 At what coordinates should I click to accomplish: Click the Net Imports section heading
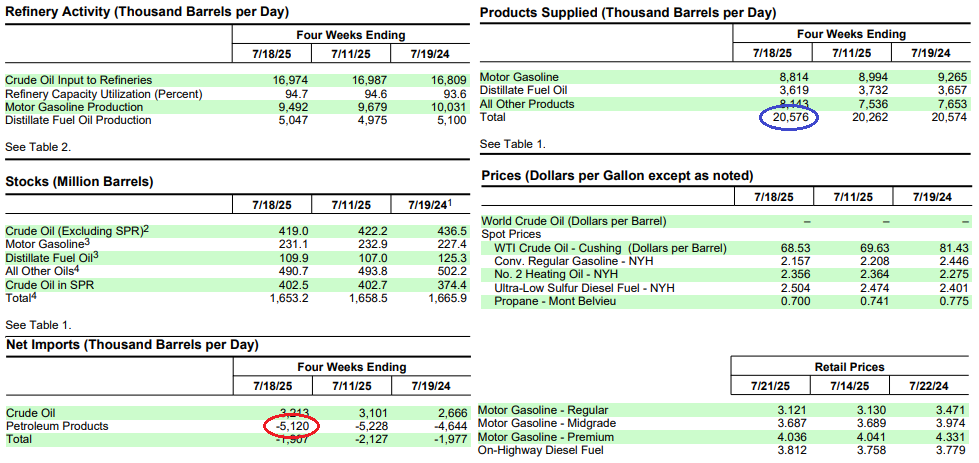(132, 345)
